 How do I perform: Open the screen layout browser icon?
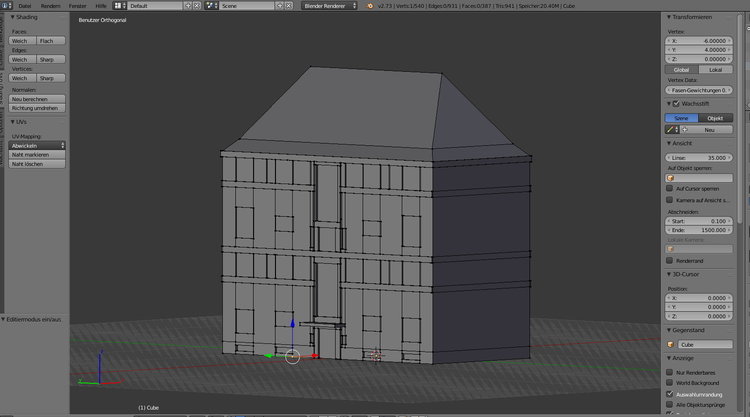[x=120, y=6]
